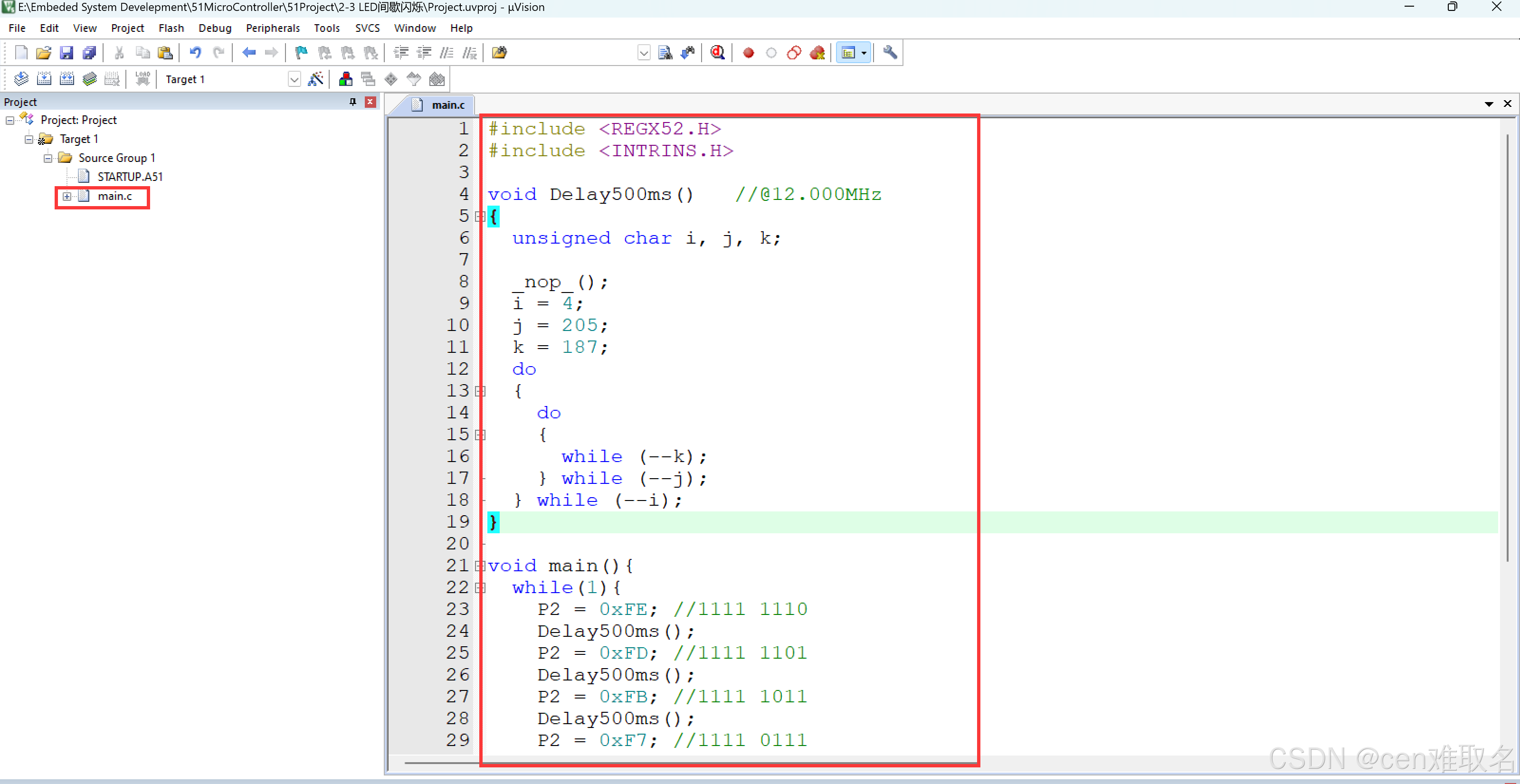Screen dimensions: 1520x784
Task: Open Manage Project Items colored blocks icon
Action: coord(346,79)
